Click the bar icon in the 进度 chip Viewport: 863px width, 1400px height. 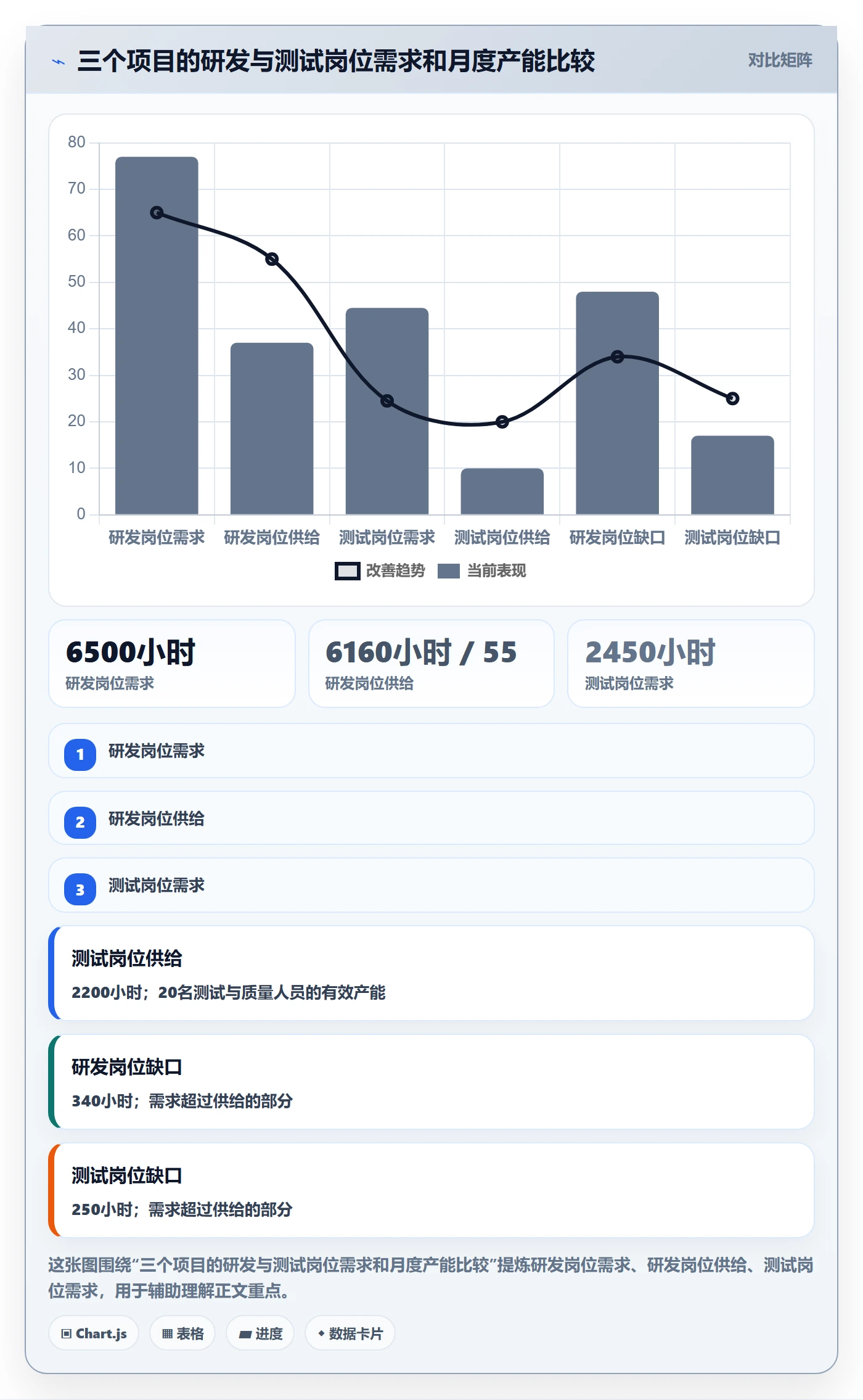(245, 1335)
